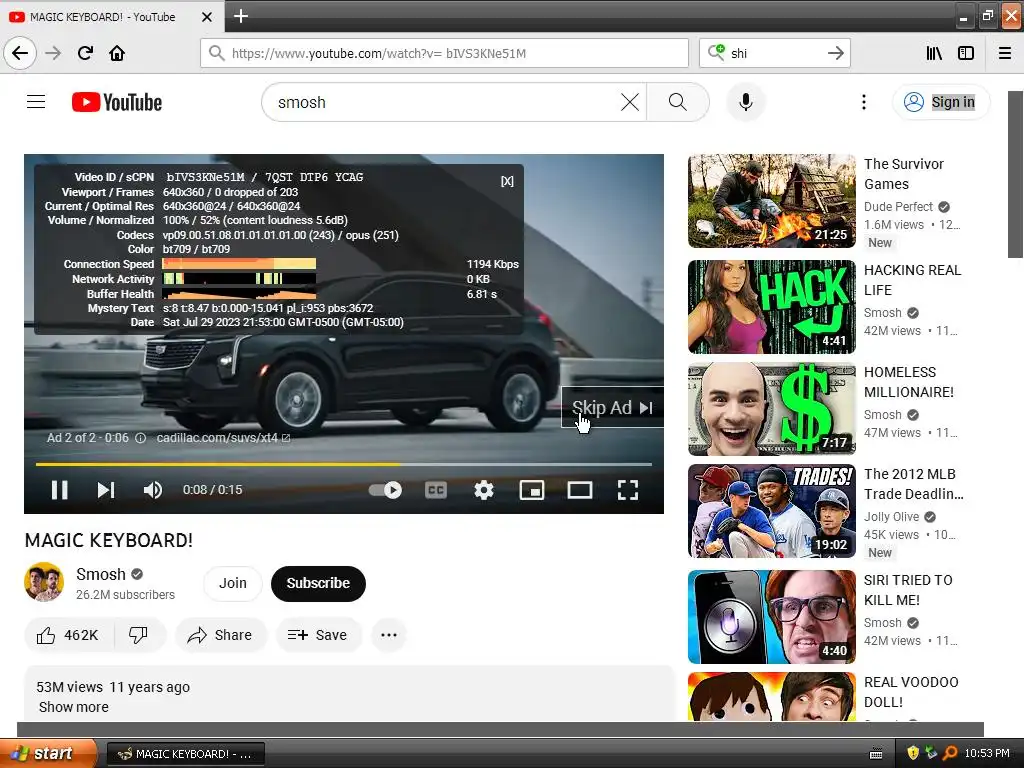Viewport: 1024px width, 768px height.
Task: Skip the Cadillac ad
Action: [612, 408]
